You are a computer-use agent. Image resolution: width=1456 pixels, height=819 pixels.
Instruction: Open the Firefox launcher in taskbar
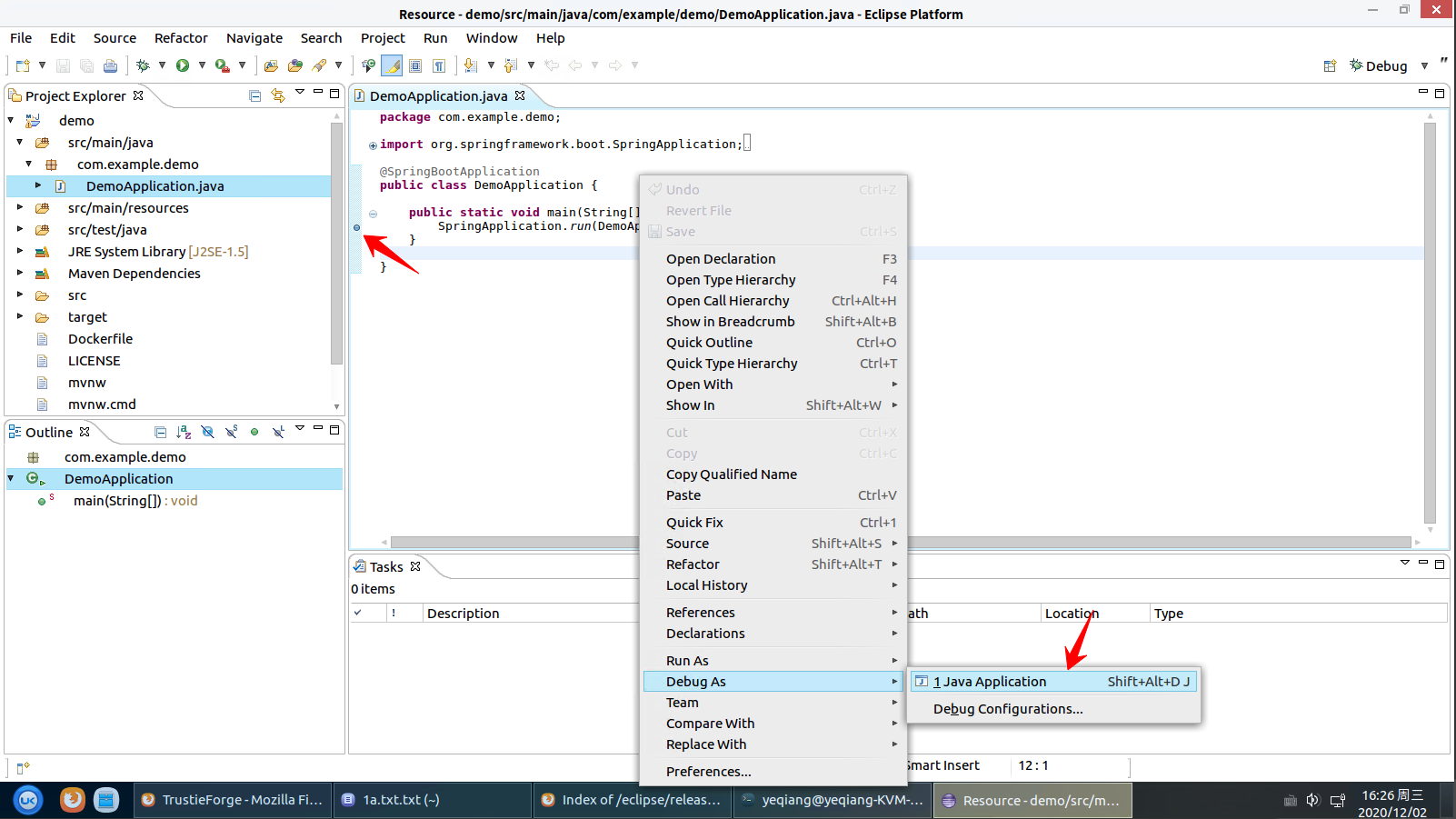(x=72, y=800)
